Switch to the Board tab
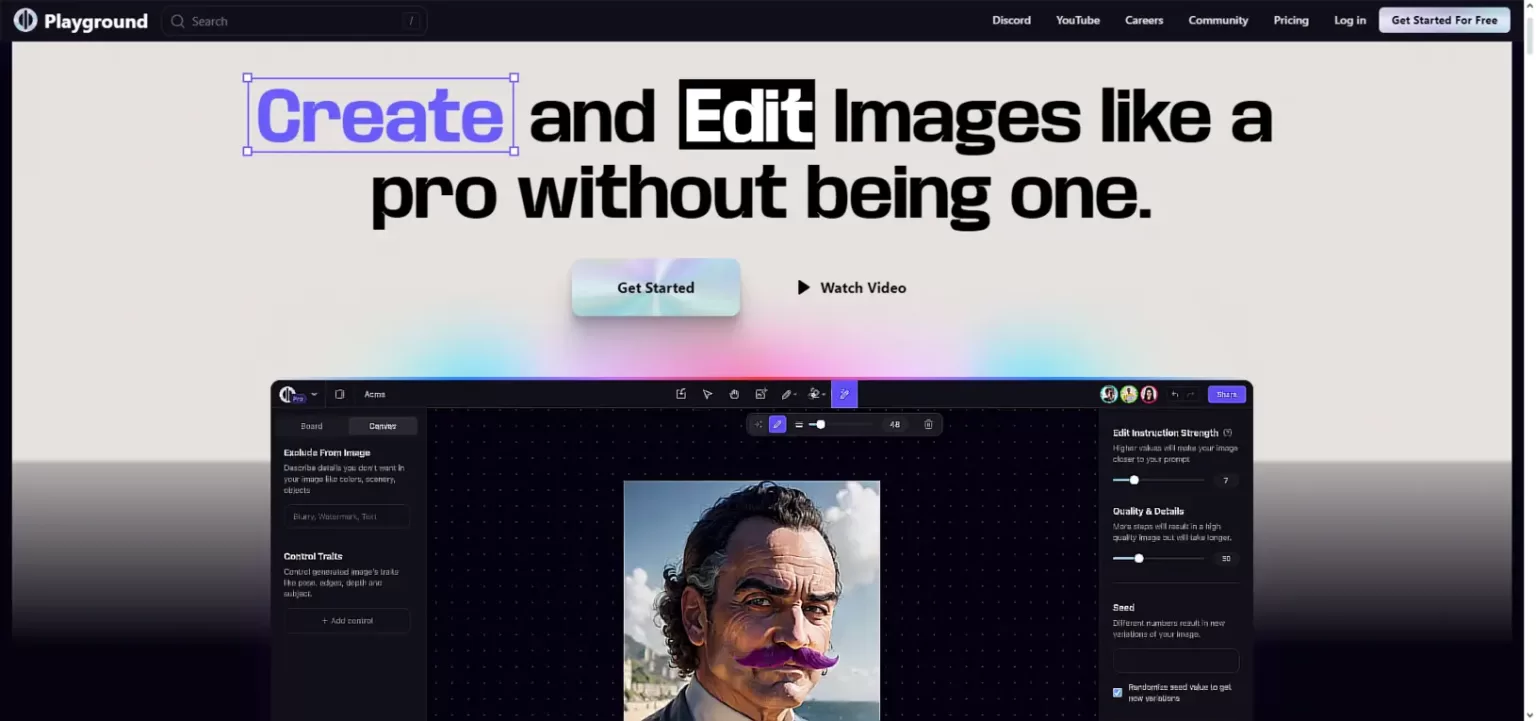Image resolution: width=1536 pixels, height=721 pixels. click(312, 426)
